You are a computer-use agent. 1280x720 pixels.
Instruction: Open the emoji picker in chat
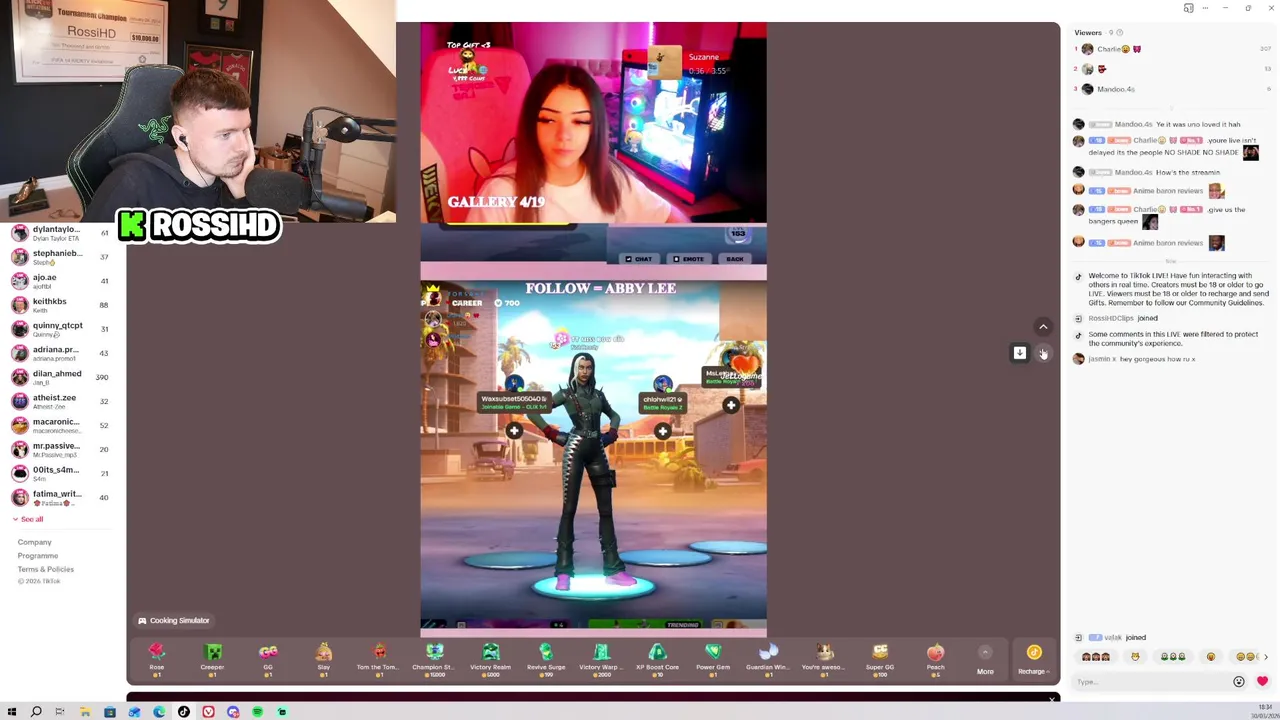coord(1239,682)
